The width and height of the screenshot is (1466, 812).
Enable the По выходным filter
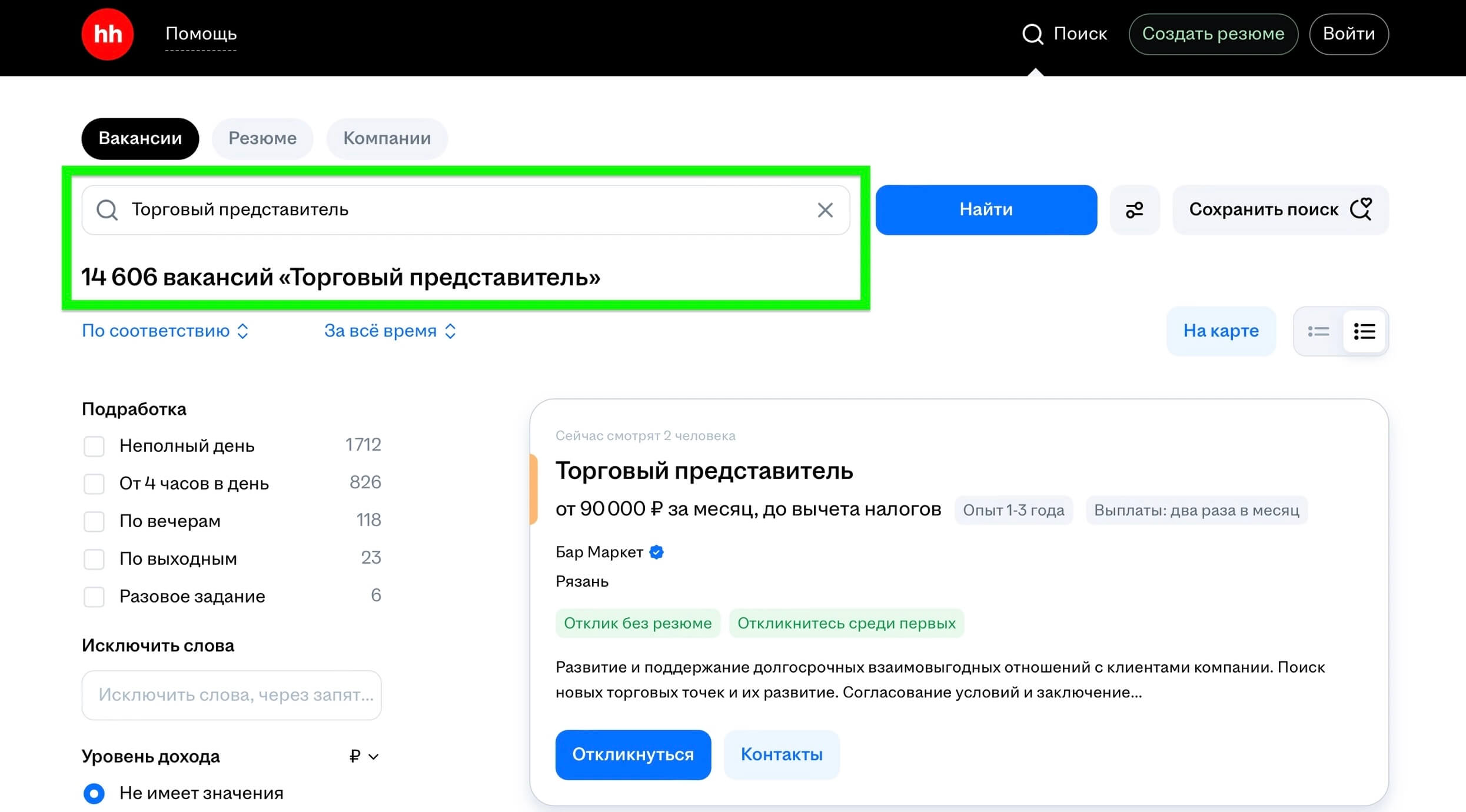click(94, 559)
